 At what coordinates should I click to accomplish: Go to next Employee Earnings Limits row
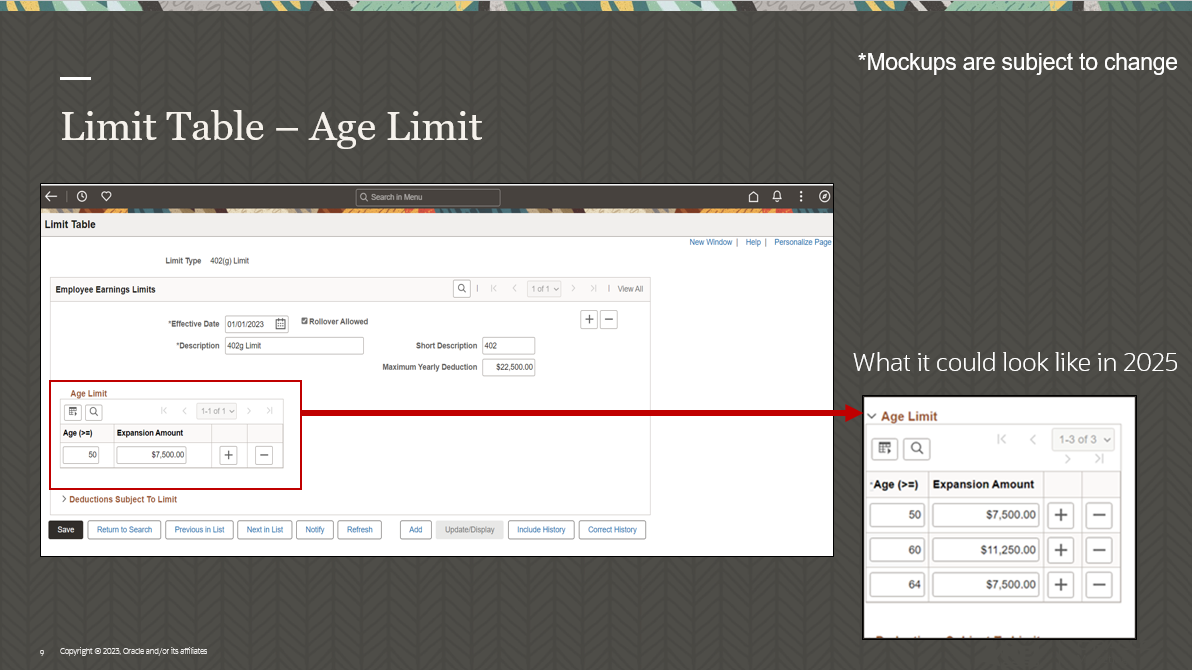coord(573,289)
